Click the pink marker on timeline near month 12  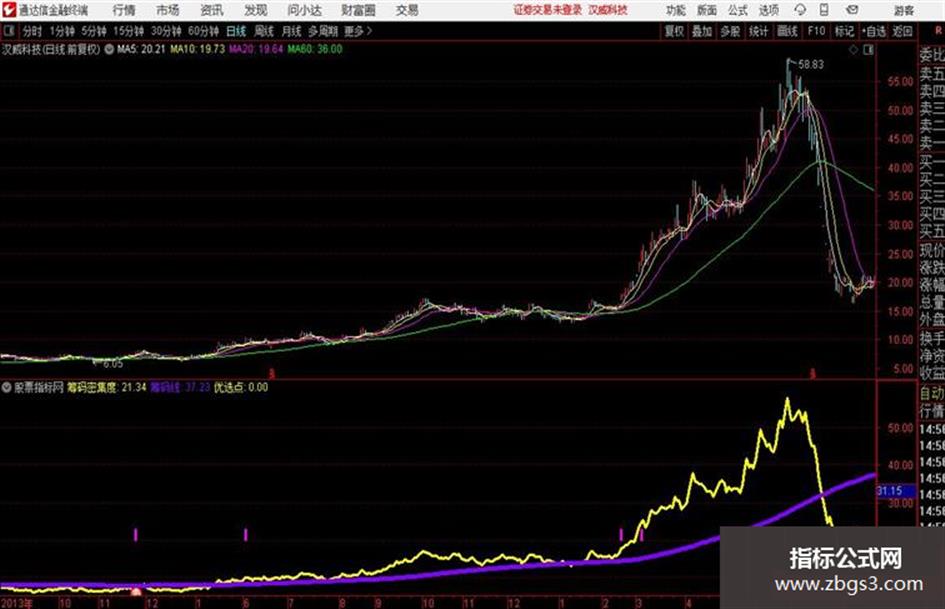coord(136,594)
